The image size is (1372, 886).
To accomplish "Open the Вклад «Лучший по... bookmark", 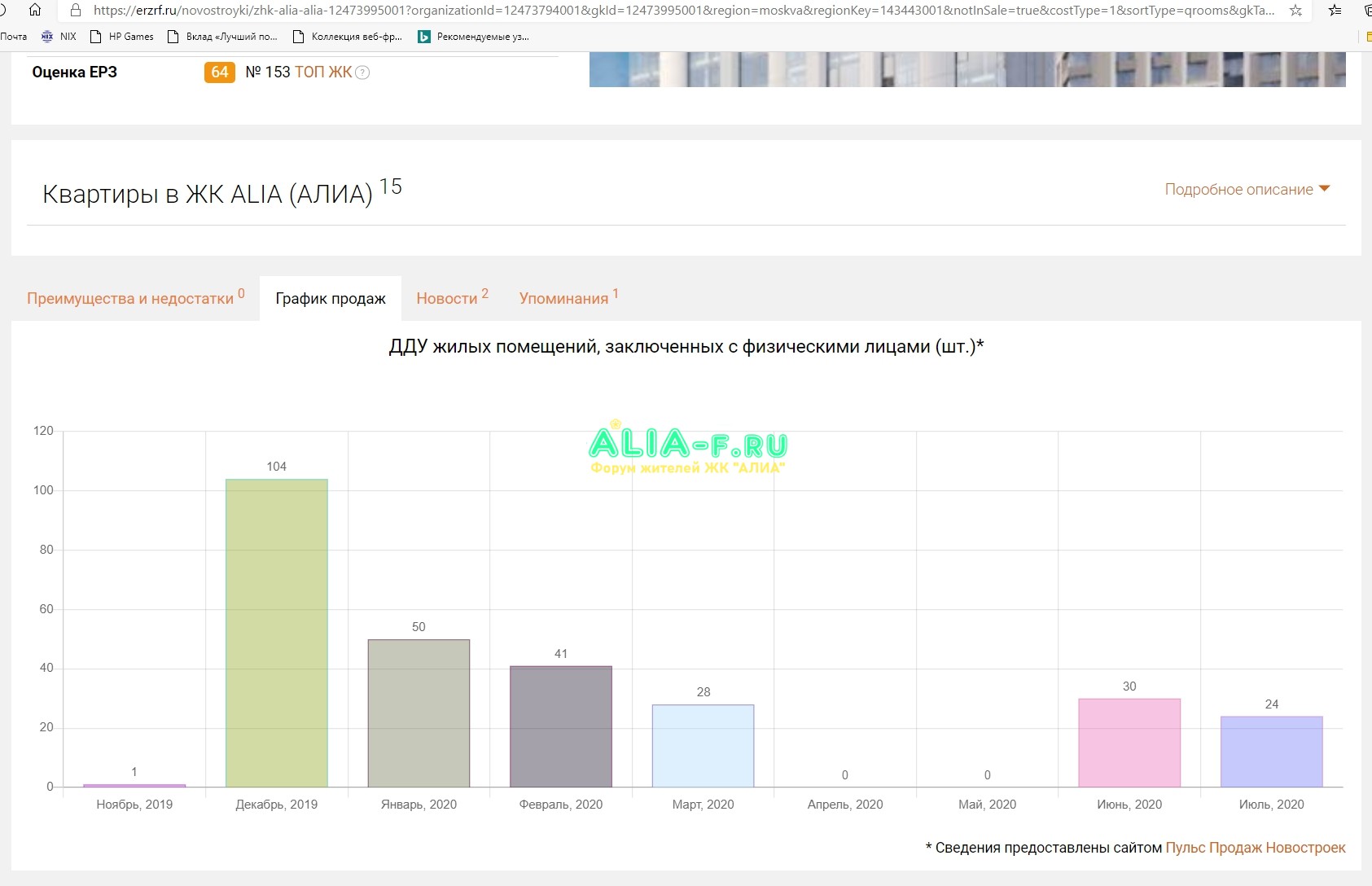I will [222, 37].
